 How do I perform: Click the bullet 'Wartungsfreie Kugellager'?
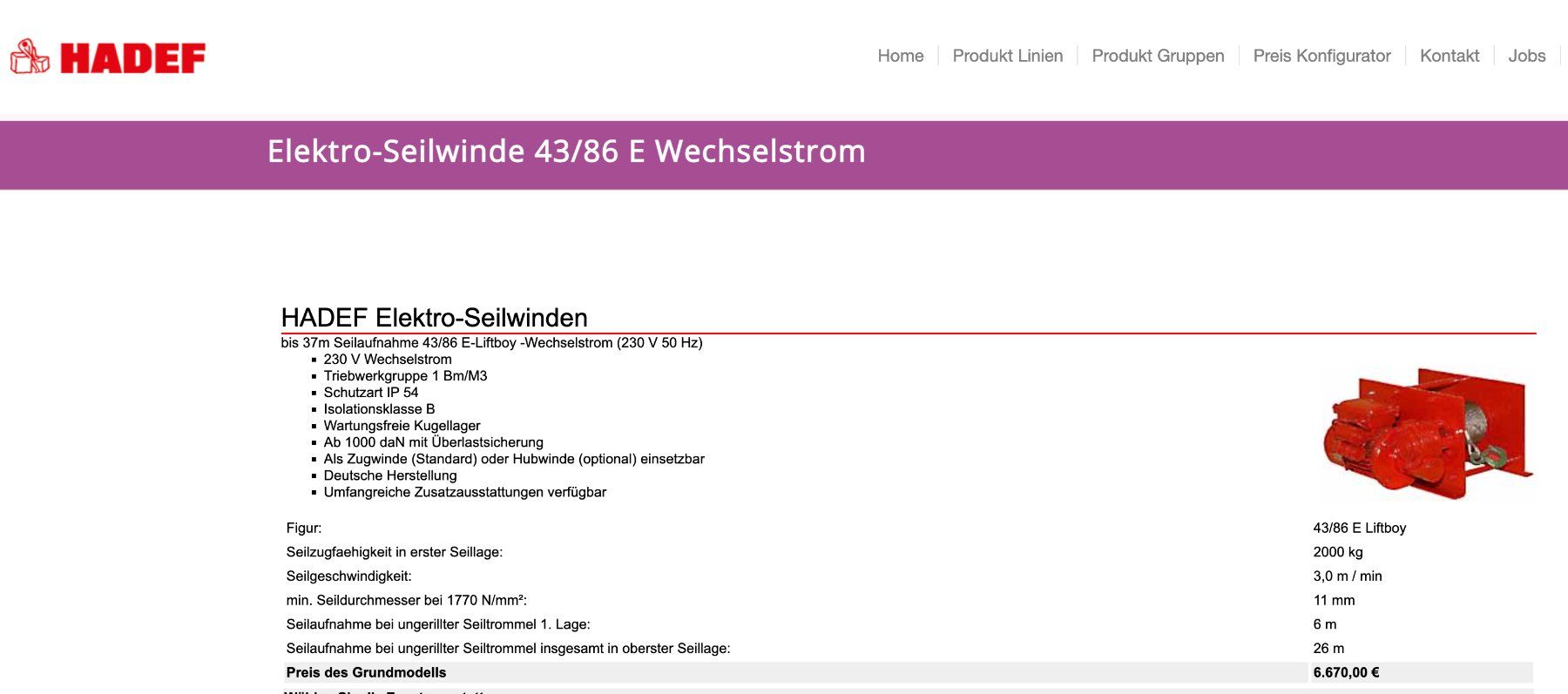(402, 426)
